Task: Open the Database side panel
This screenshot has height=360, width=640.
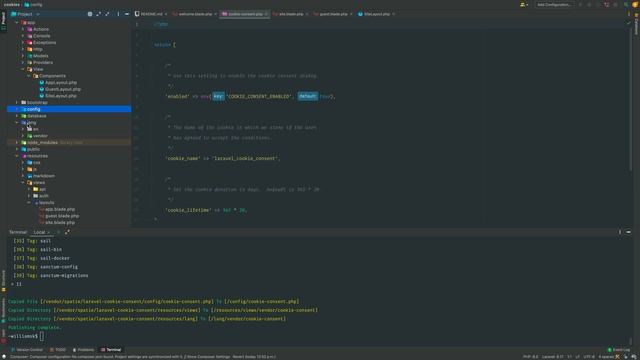Action: tap(636, 24)
